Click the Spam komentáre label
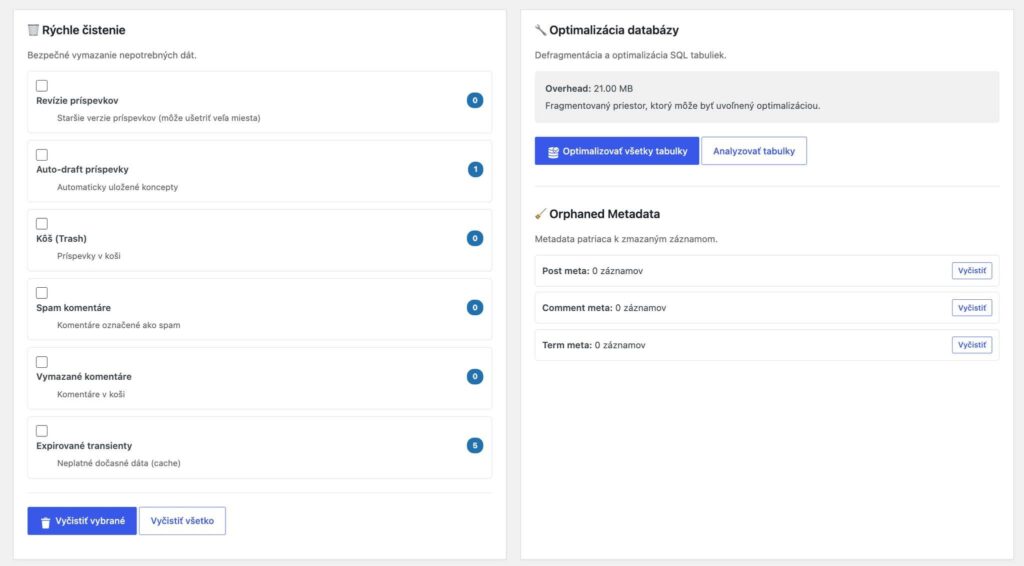The height and width of the screenshot is (566, 1024). tap(73, 308)
